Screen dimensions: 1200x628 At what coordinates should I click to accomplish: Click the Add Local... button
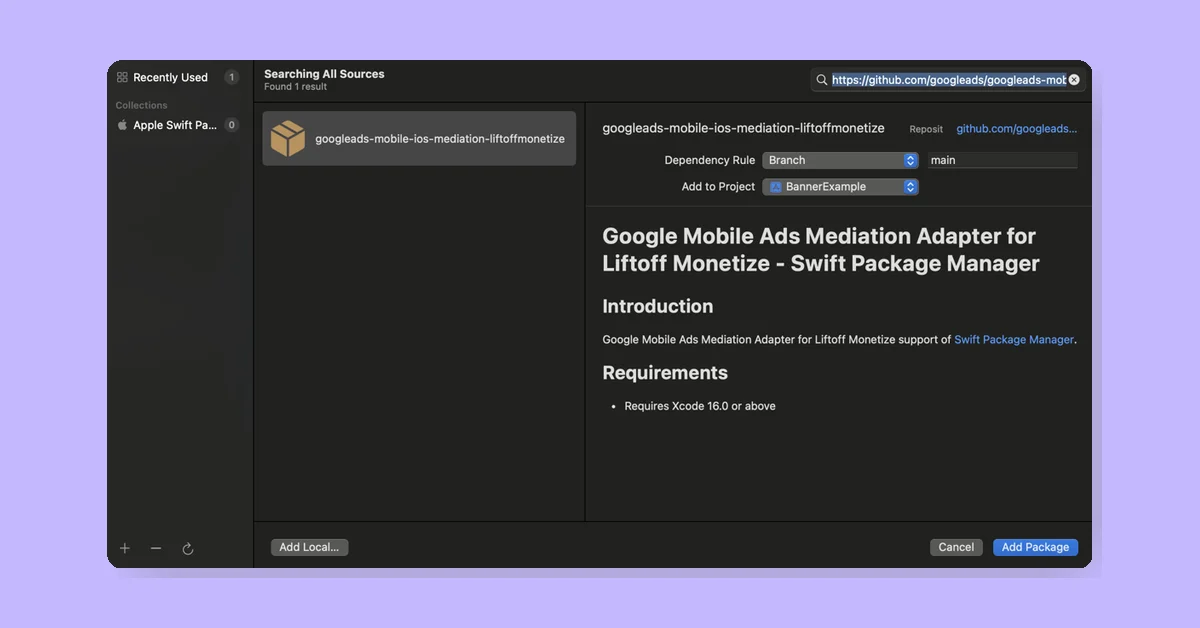tap(309, 547)
